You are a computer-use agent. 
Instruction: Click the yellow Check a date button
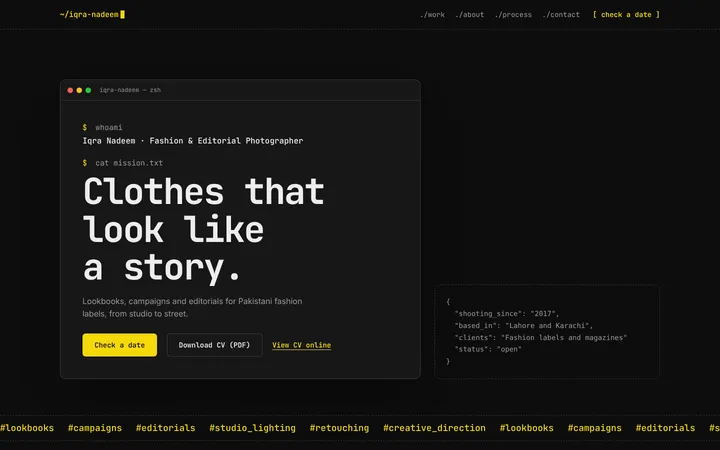click(119, 345)
